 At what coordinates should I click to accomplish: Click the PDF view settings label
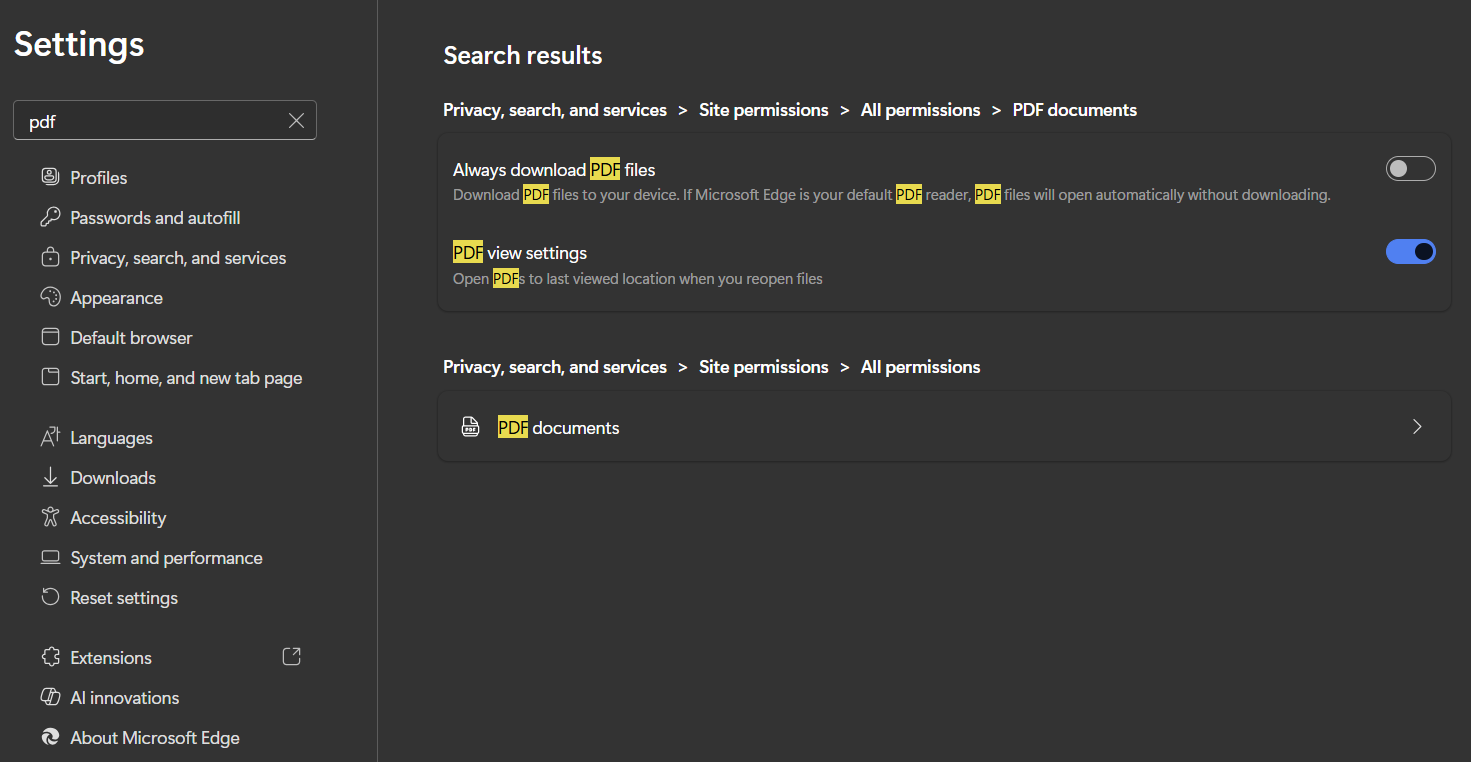[520, 253]
